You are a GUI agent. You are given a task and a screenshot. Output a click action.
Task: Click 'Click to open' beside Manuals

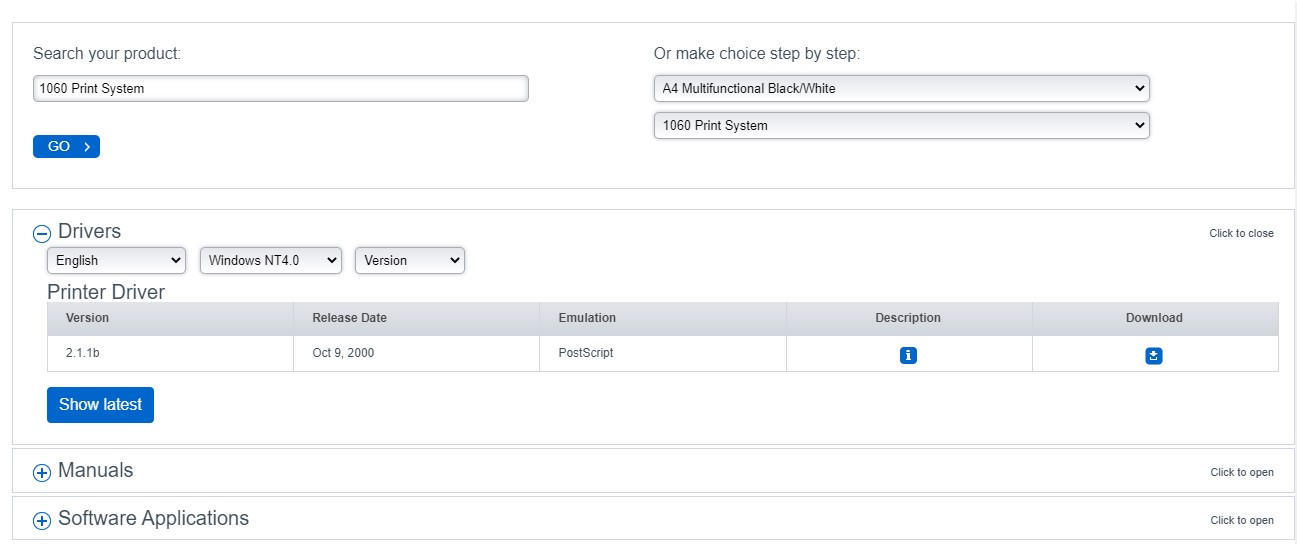point(1241,472)
